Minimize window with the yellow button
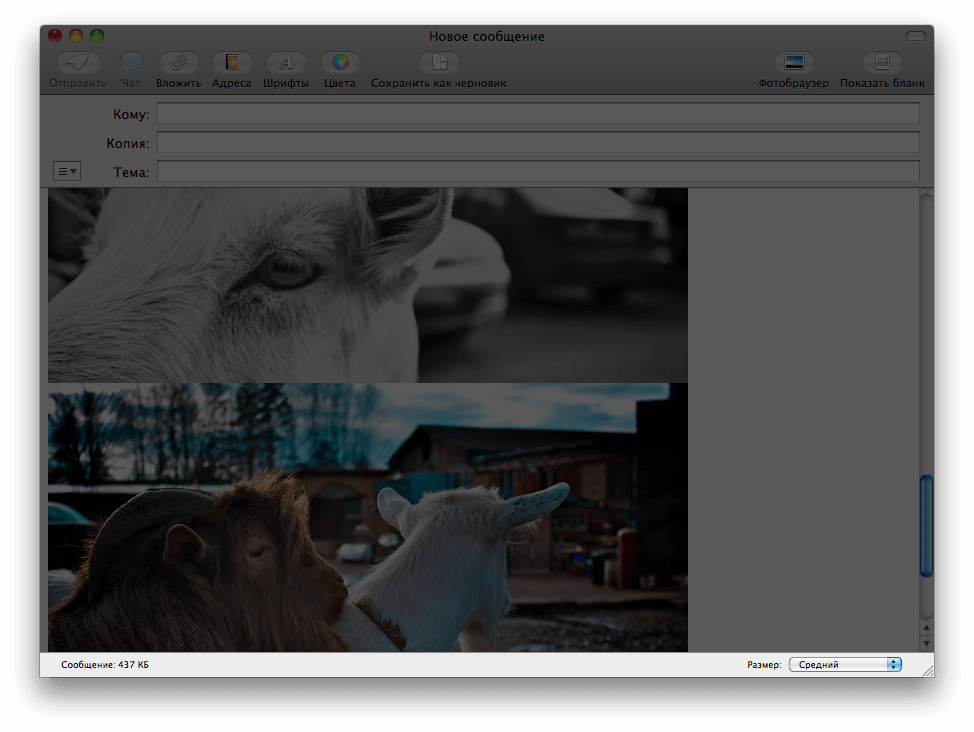974x732 pixels. coord(76,36)
